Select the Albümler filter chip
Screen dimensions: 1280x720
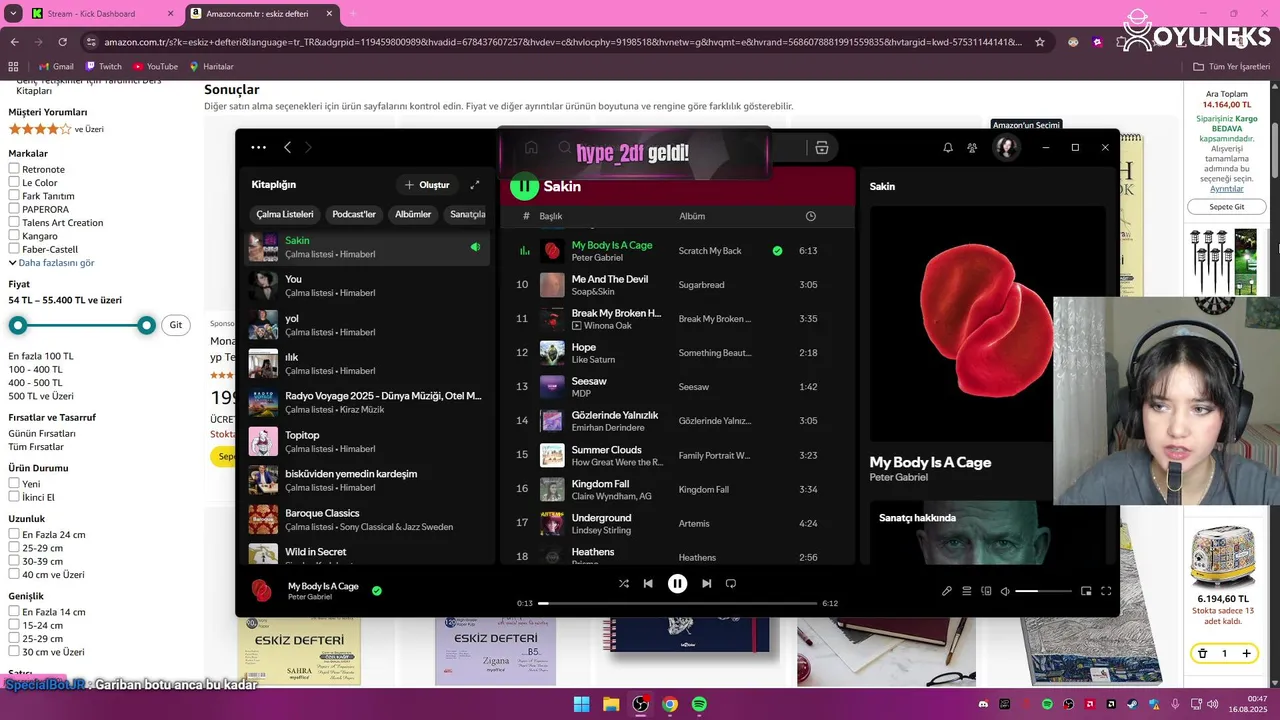pyautogui.click(x=413, y=214)
